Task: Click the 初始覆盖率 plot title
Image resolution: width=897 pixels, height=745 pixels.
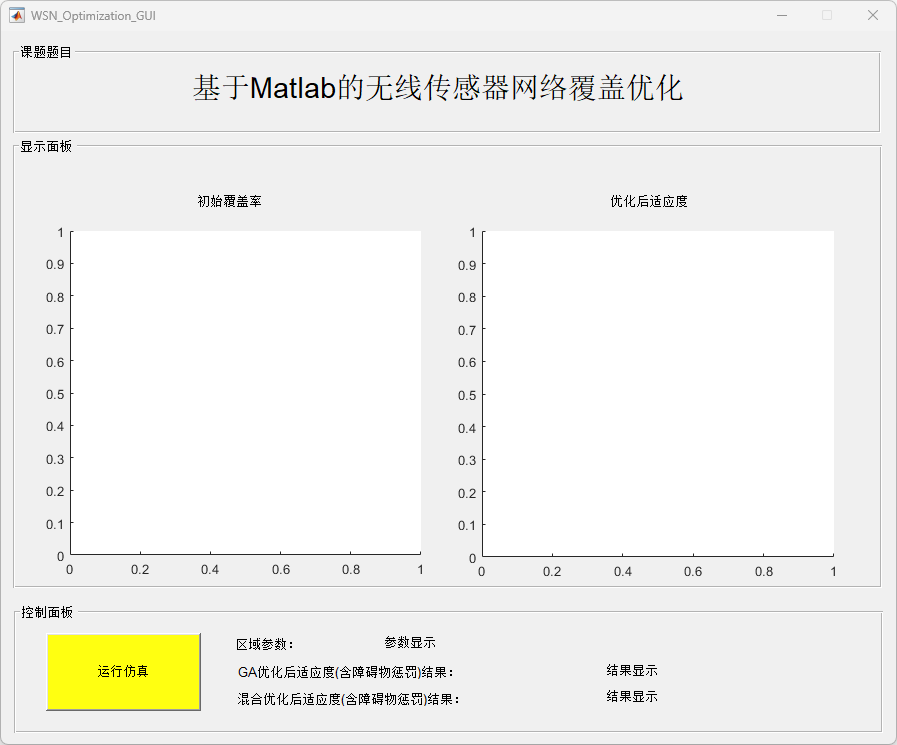Action: click(229, 201)
